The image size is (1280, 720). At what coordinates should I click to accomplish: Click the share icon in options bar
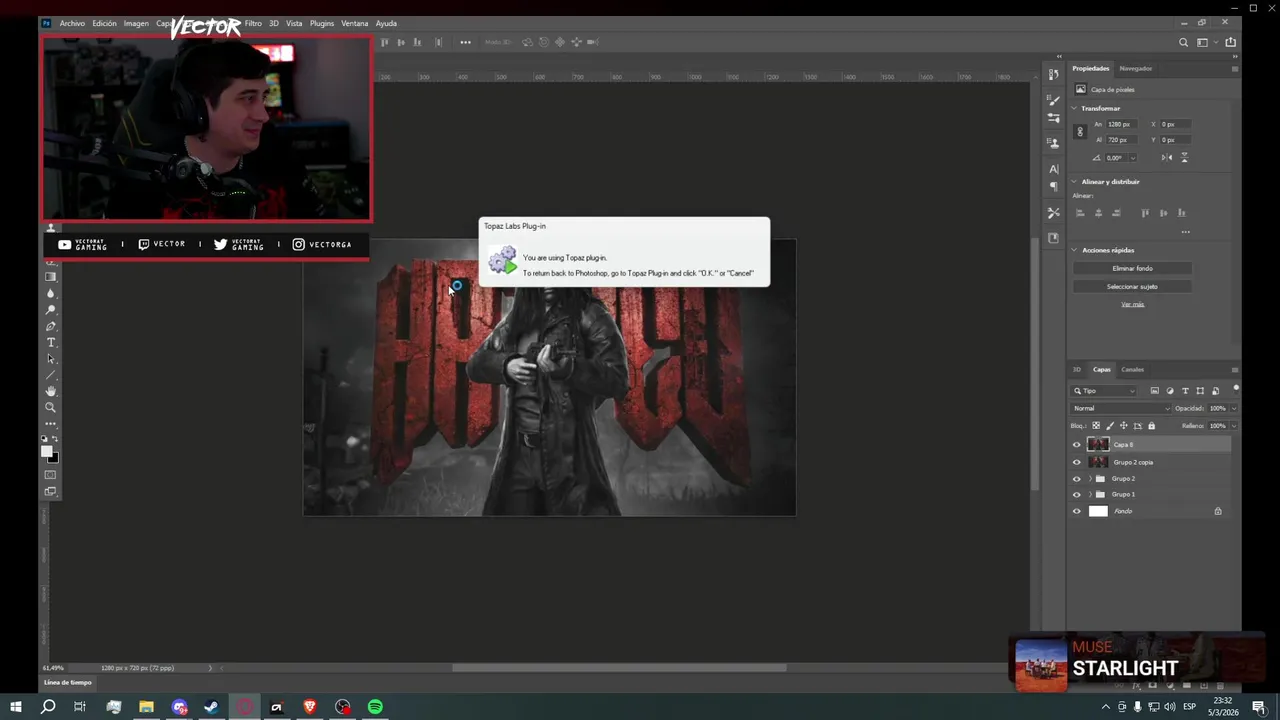(x=1230, y=42)
